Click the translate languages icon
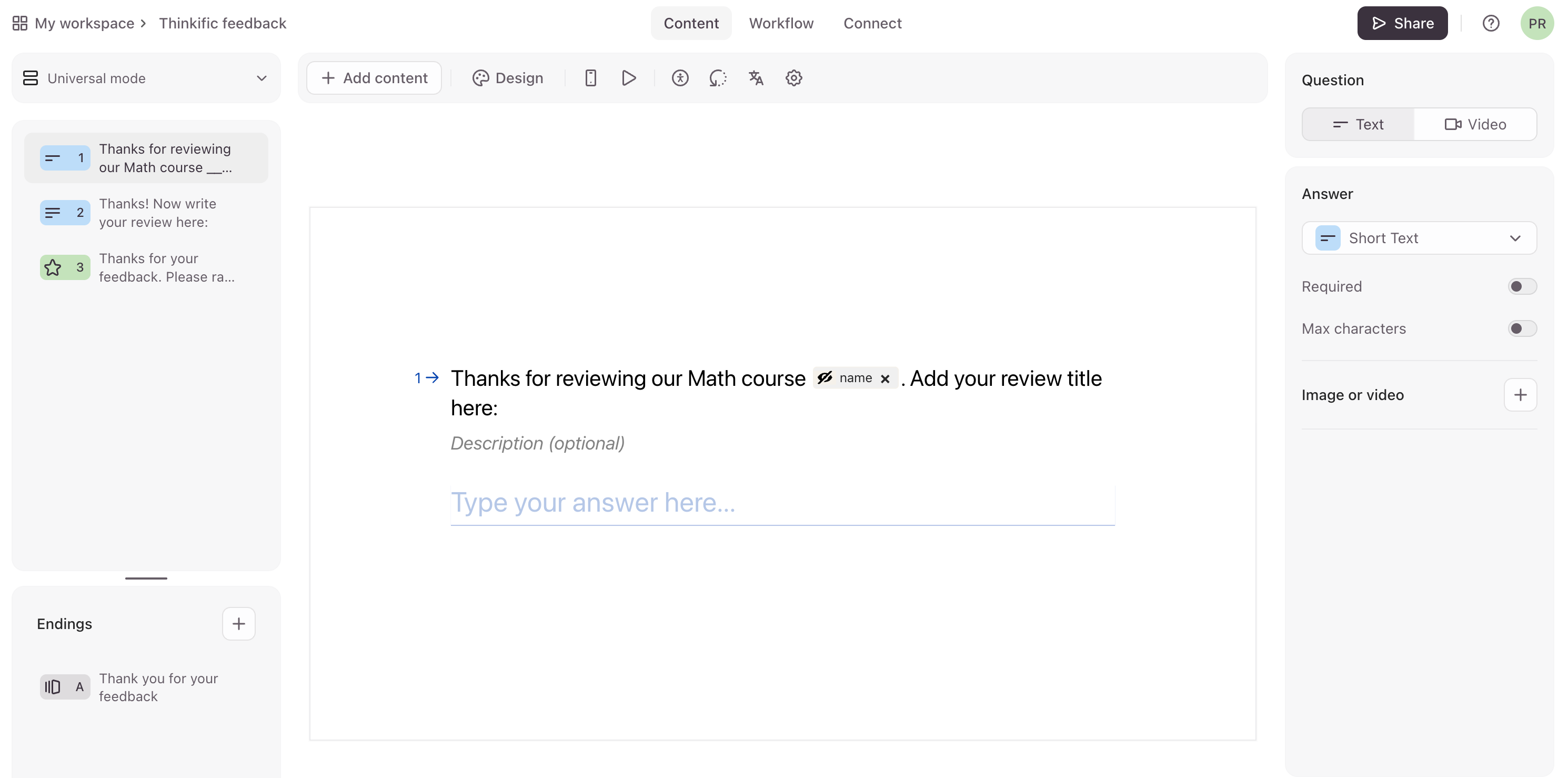This screenshot has height=778, width=1568. click(x=756, y=78)
